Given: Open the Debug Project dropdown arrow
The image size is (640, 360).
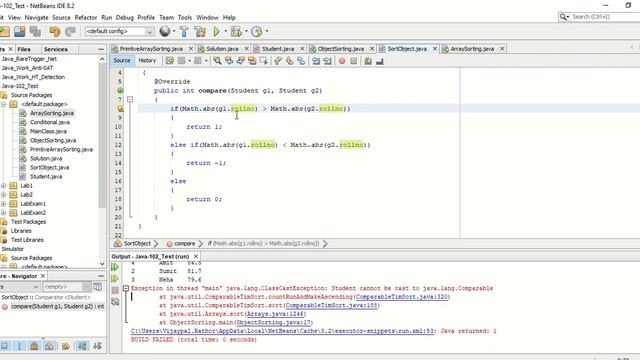Looking at the screenshot, I should coord(246,31).
